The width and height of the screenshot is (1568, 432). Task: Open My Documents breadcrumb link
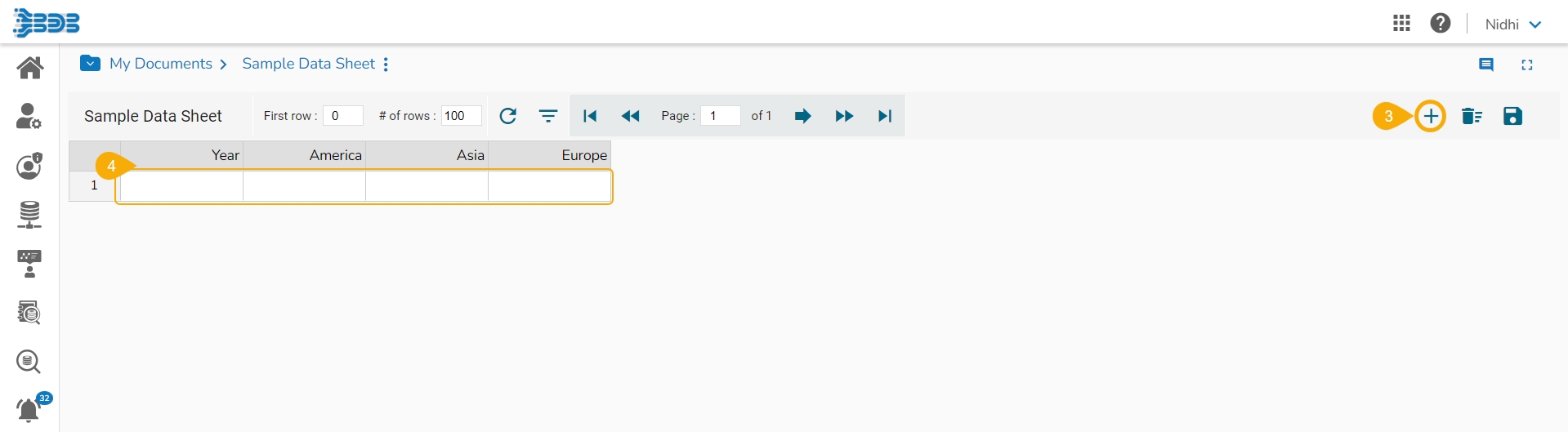coord(161,64)
